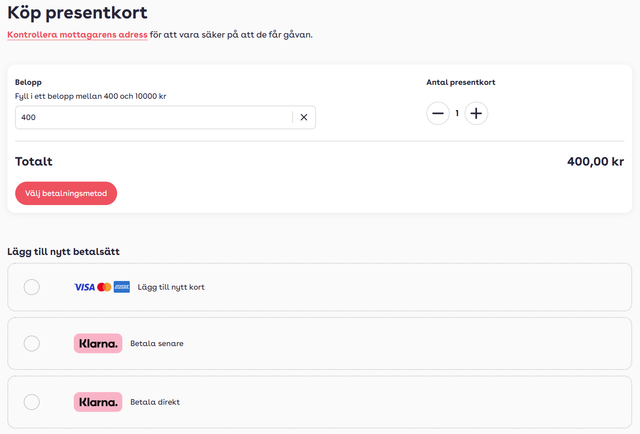The image size is (640, 434).
Task: Choose the Klarna Betala senare radio button
Action: point(32,343)
